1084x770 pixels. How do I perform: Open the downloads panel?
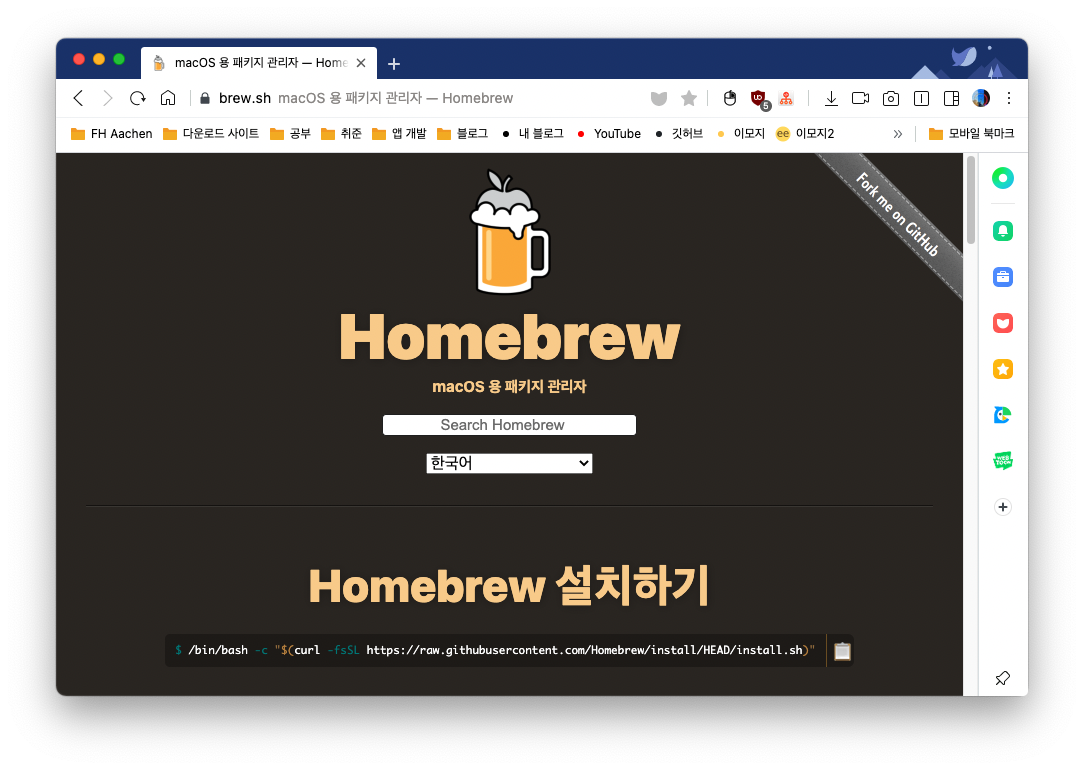pos(831,99)
